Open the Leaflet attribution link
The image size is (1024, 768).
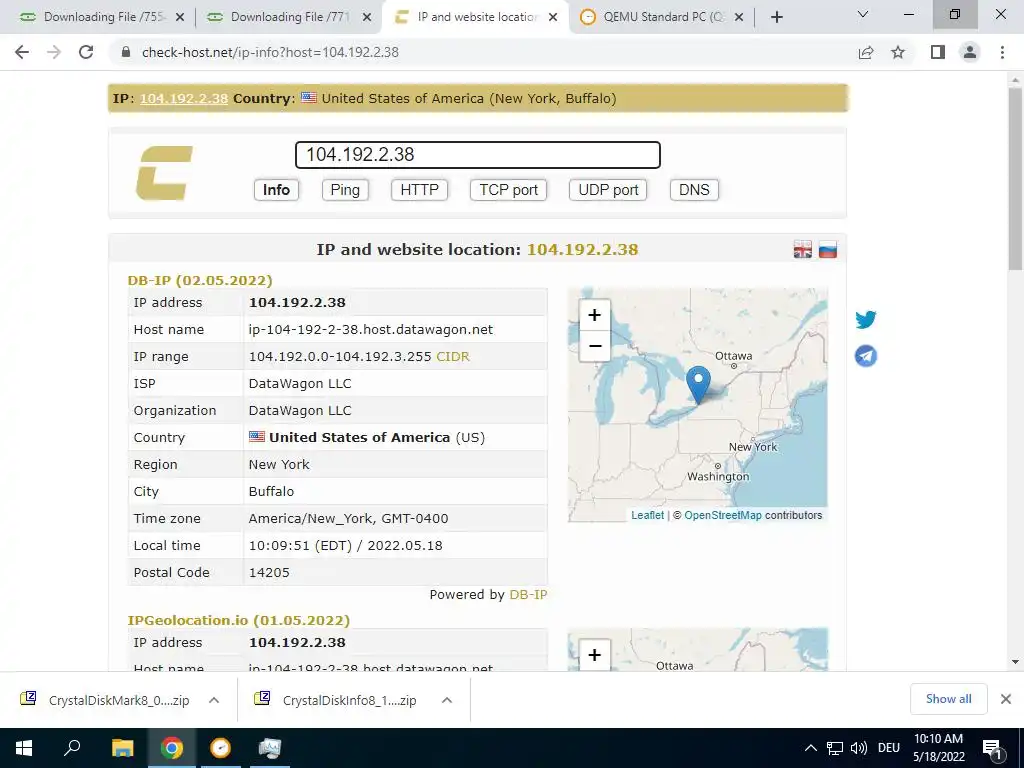(x=647, y=515)
